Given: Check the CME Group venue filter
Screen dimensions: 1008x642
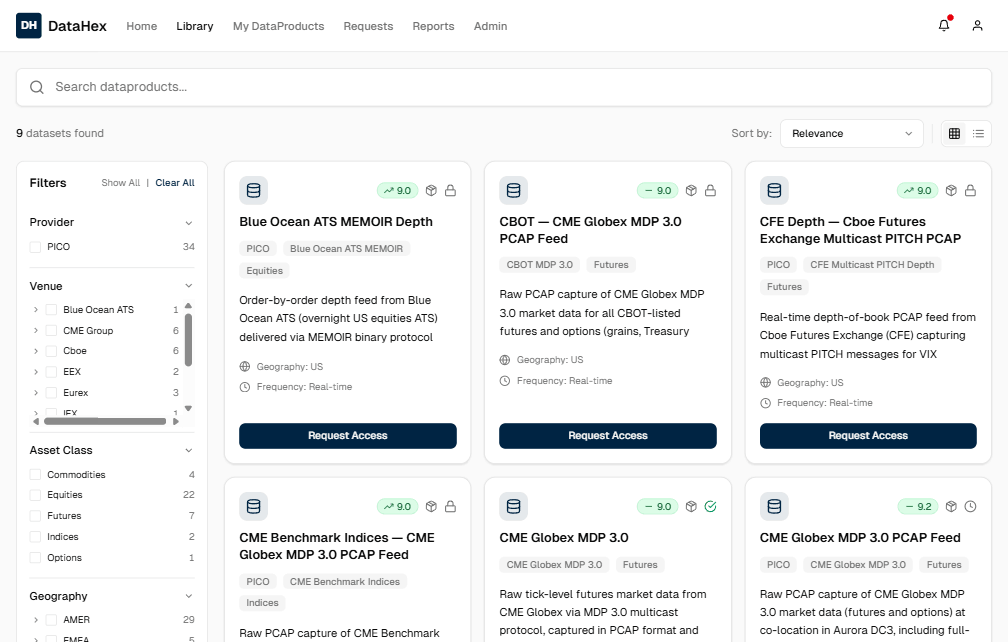Looking at the screenshot, I should click(x=51, y=330).
